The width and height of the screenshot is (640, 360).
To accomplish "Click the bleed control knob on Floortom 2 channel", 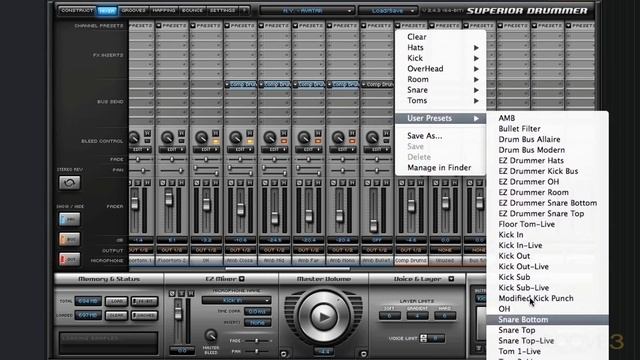I will 167,138.
